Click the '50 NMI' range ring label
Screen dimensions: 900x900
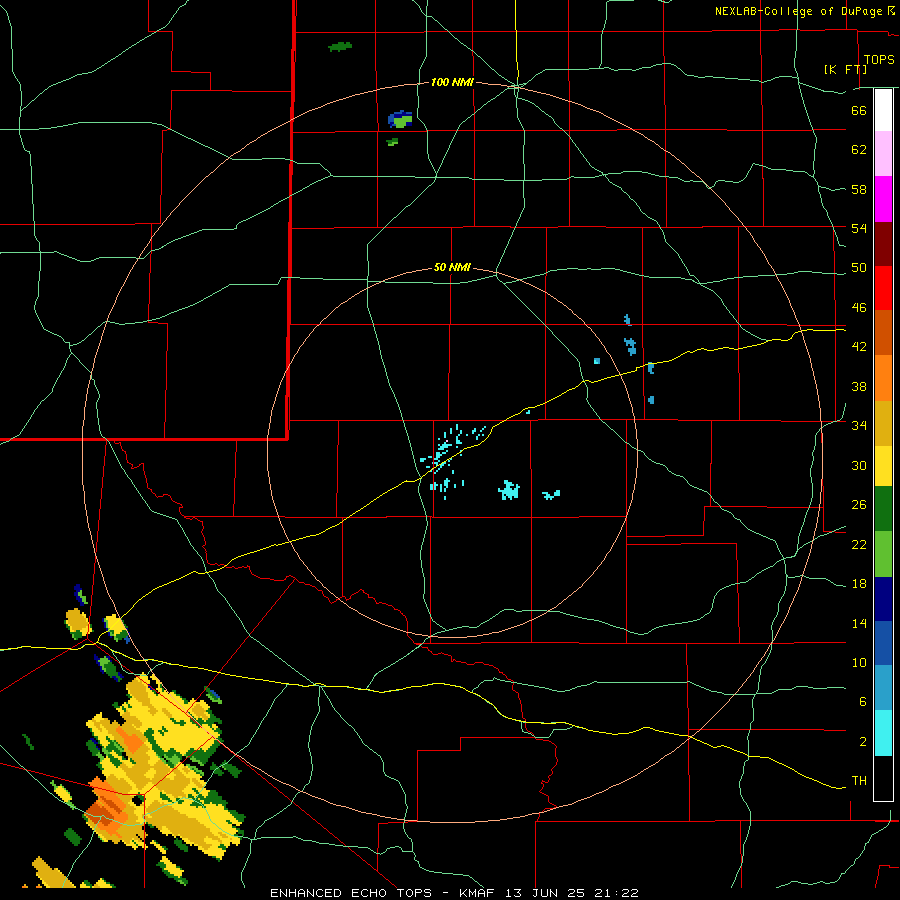click(452, 267)
